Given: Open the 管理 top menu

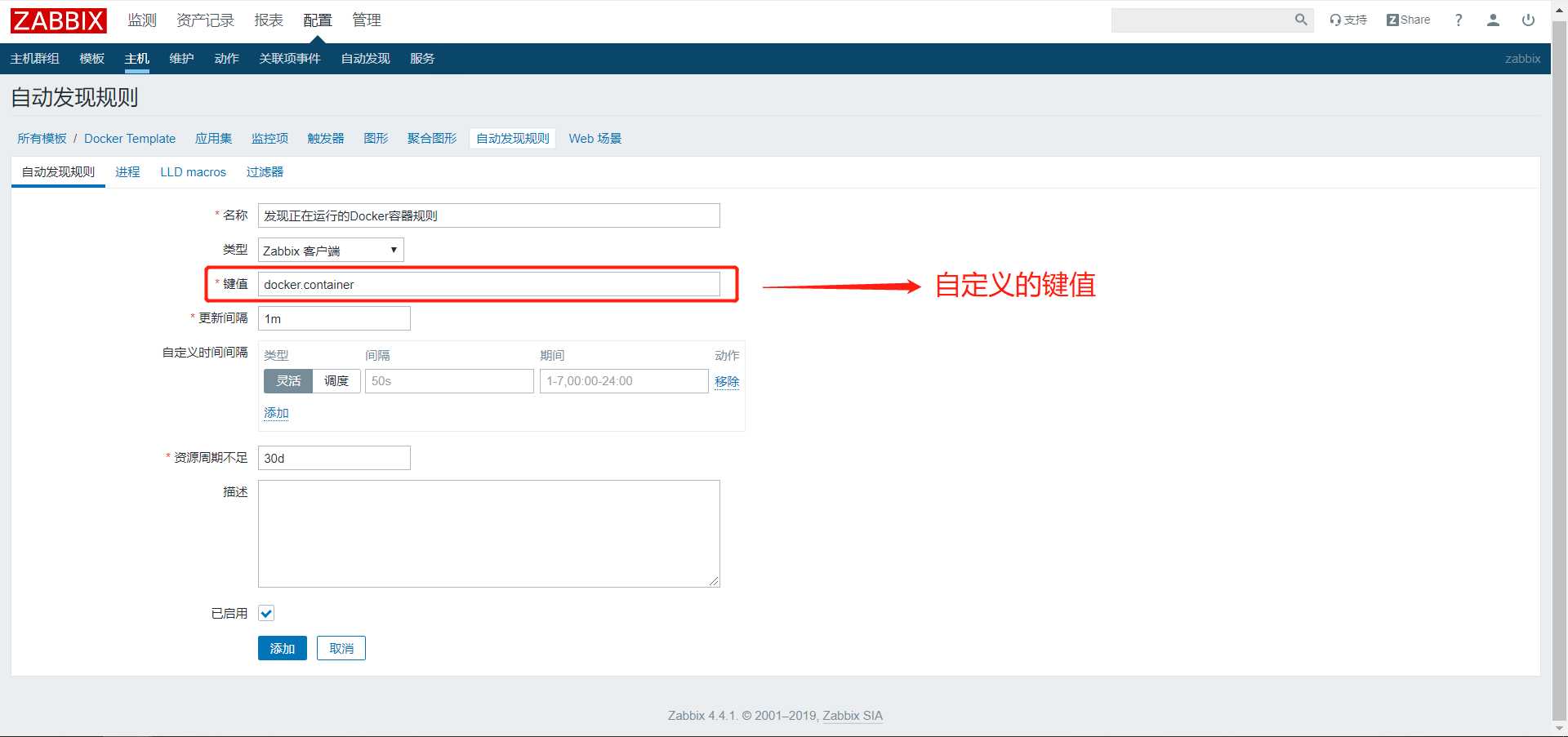Looking at the screenshot, I should (367, 20).
